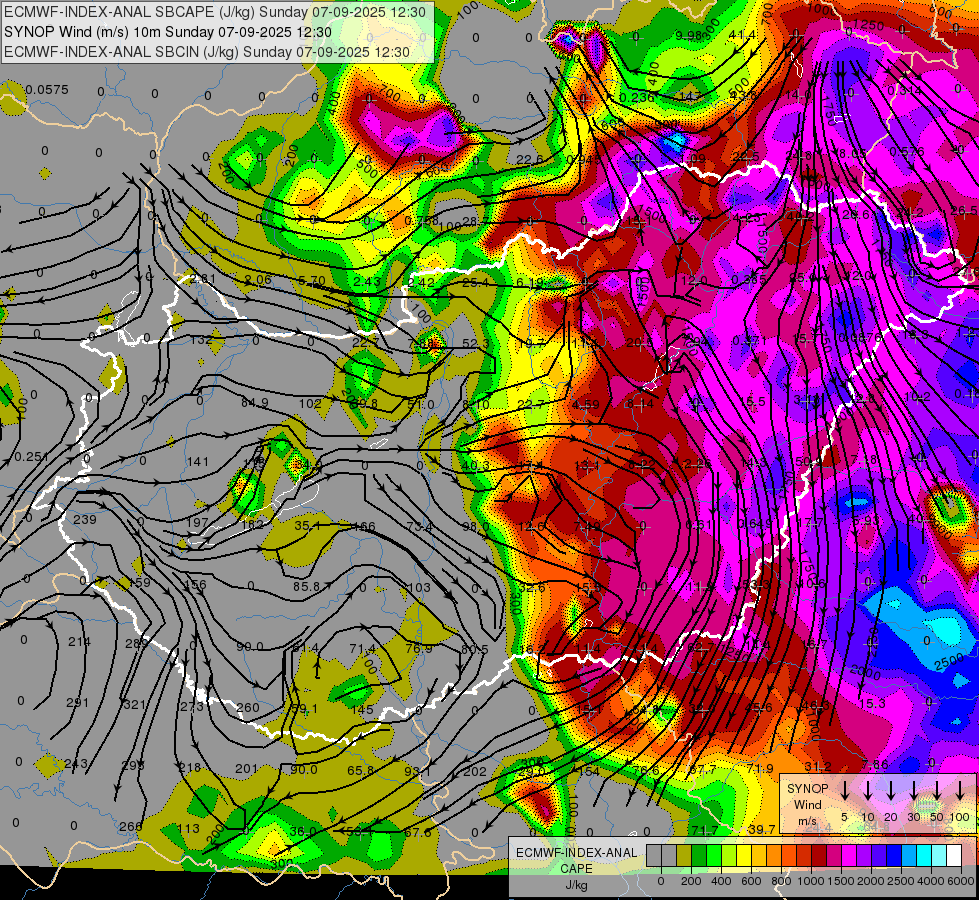Viewport: 979px width, 900px height.
Task: Click the 67.6 value on the map
Action: (418, 832)
